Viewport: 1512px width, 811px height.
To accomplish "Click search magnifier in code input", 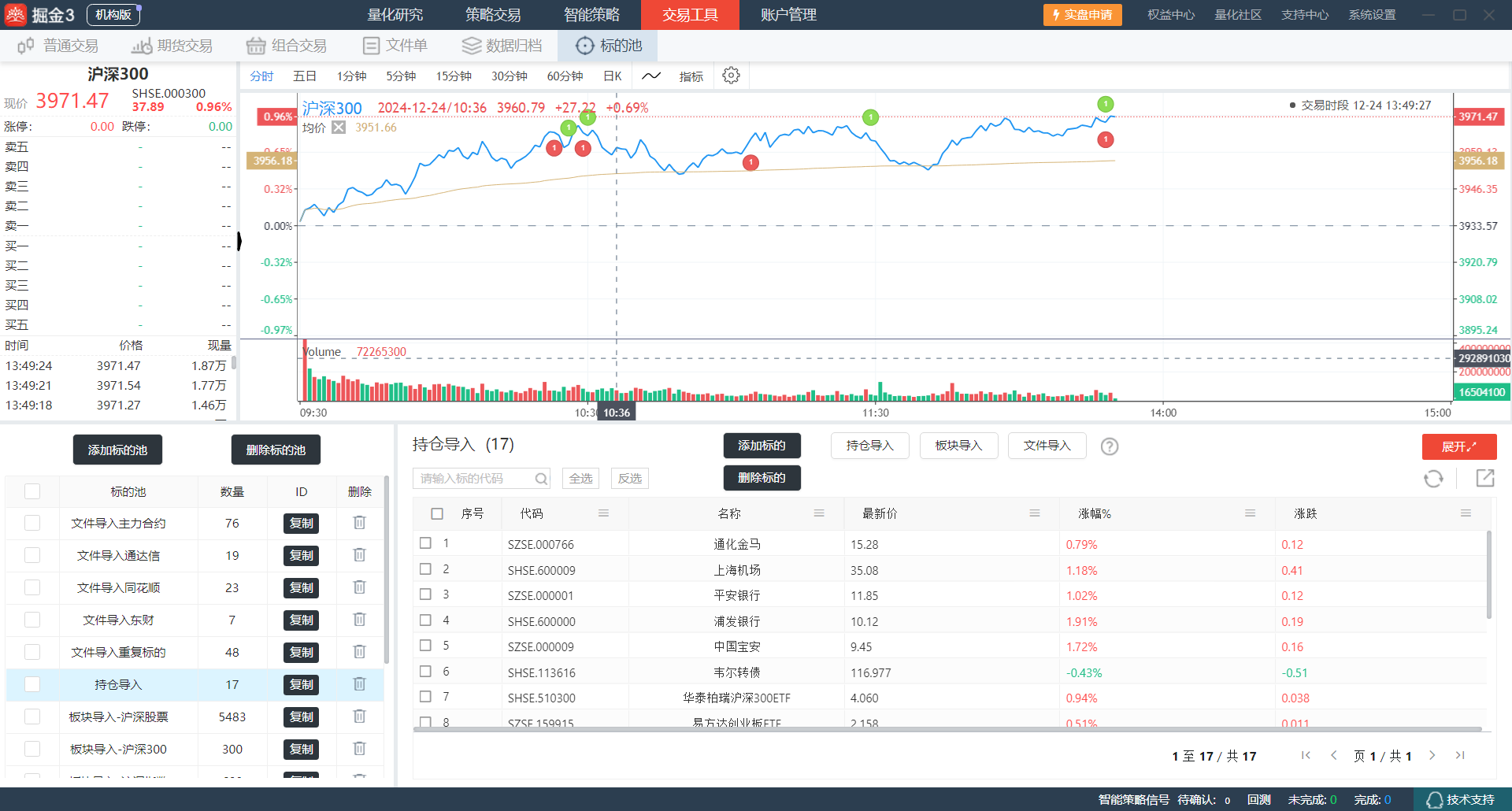I will point(541,479).
